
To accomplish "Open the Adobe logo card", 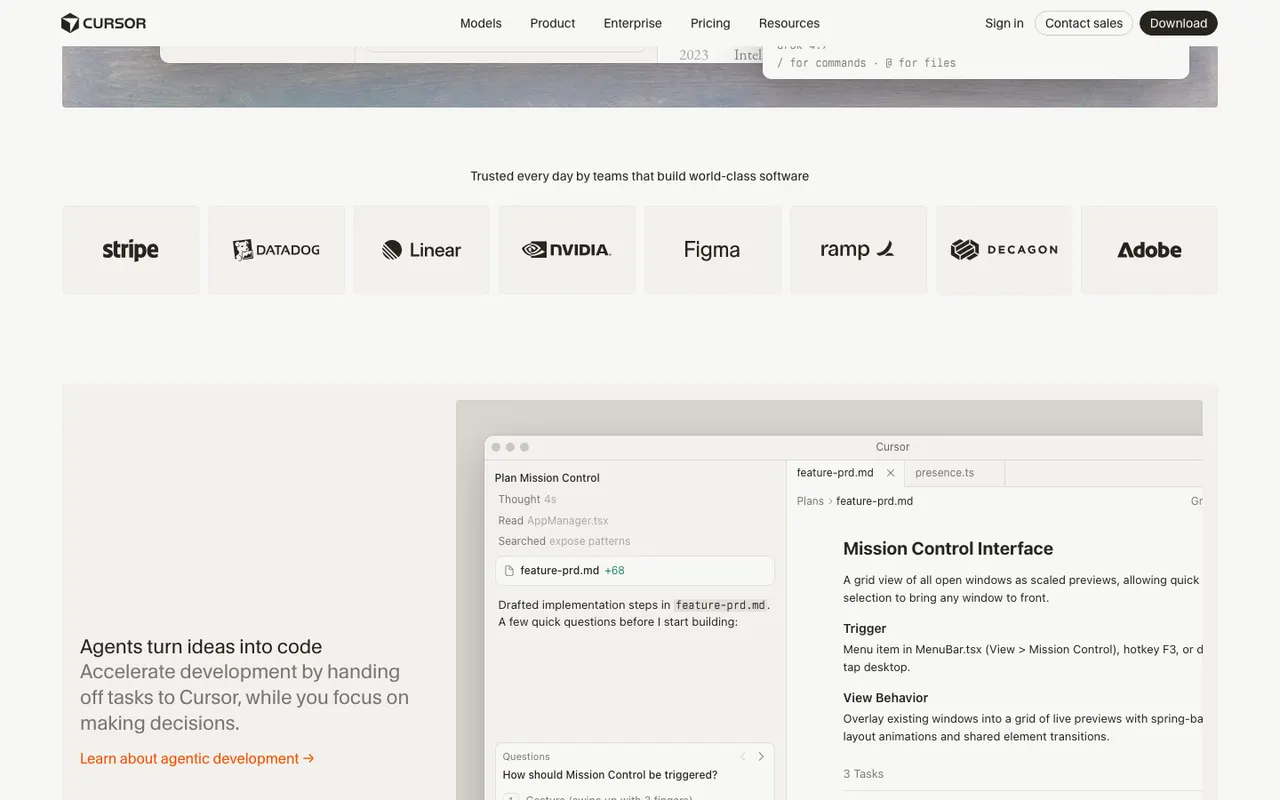I will click(1149, 250).
